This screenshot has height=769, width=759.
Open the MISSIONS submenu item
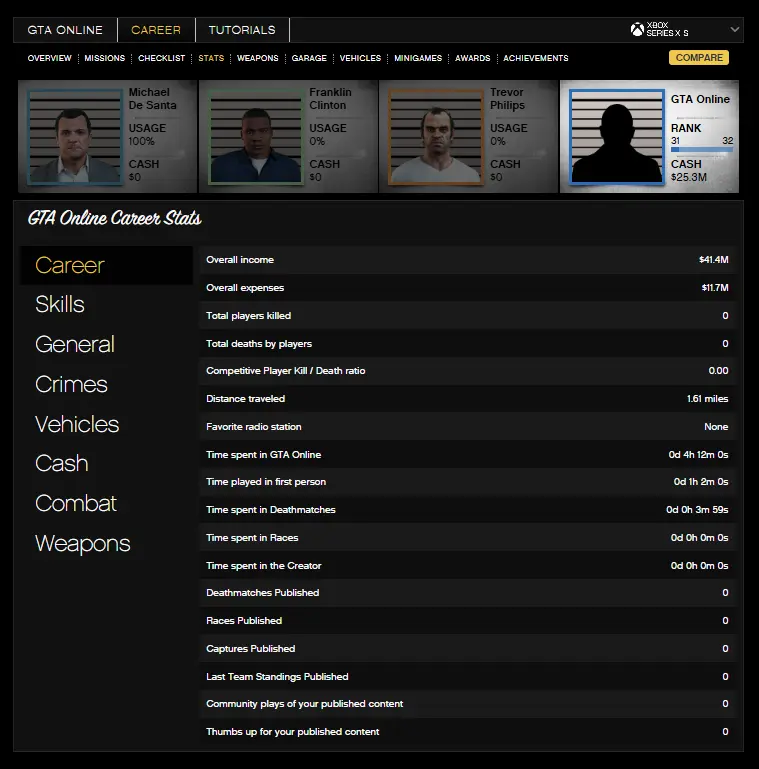point(104,58)
